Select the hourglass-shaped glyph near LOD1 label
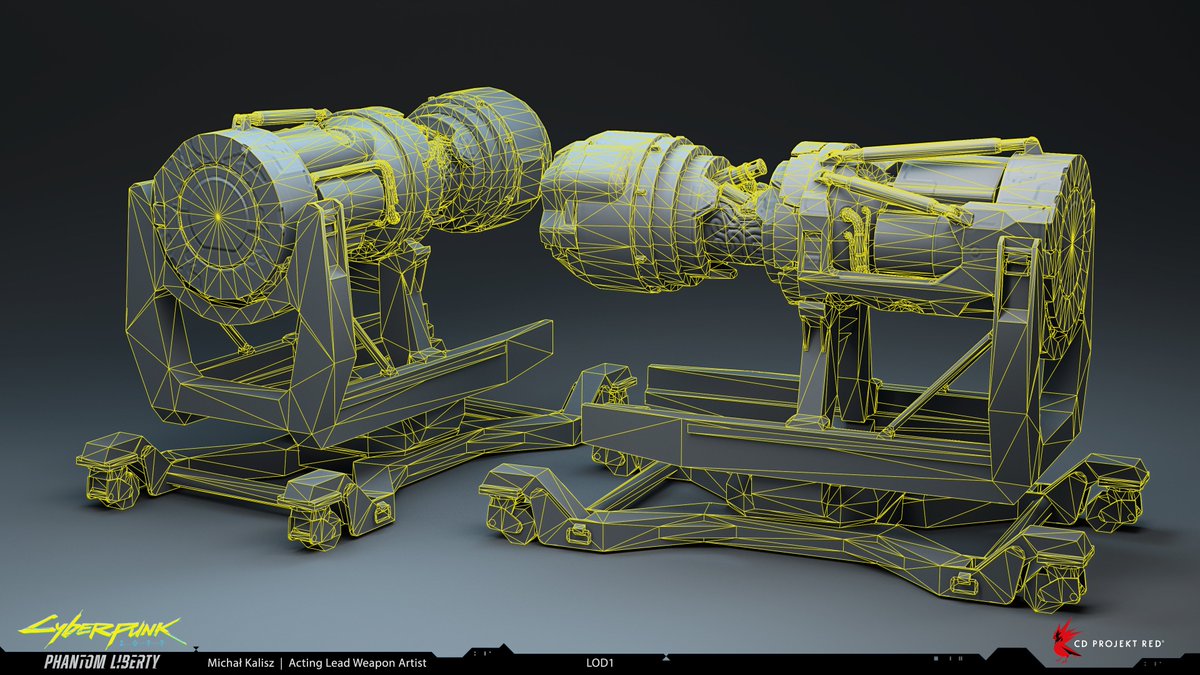 click(666, 657)
